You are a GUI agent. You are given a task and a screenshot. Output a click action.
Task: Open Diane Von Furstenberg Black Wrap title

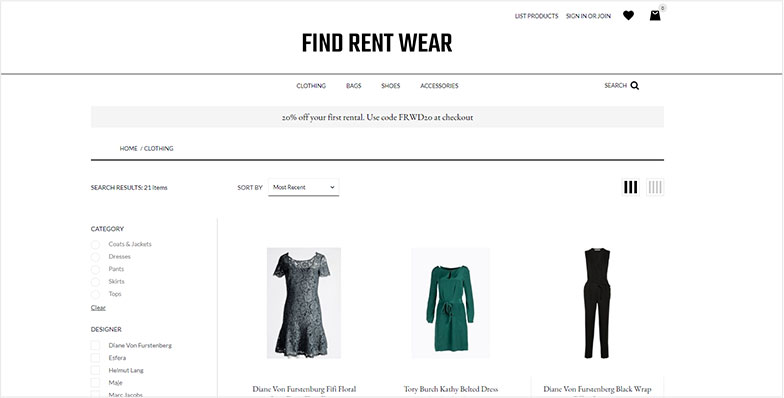tap(597, 389)
